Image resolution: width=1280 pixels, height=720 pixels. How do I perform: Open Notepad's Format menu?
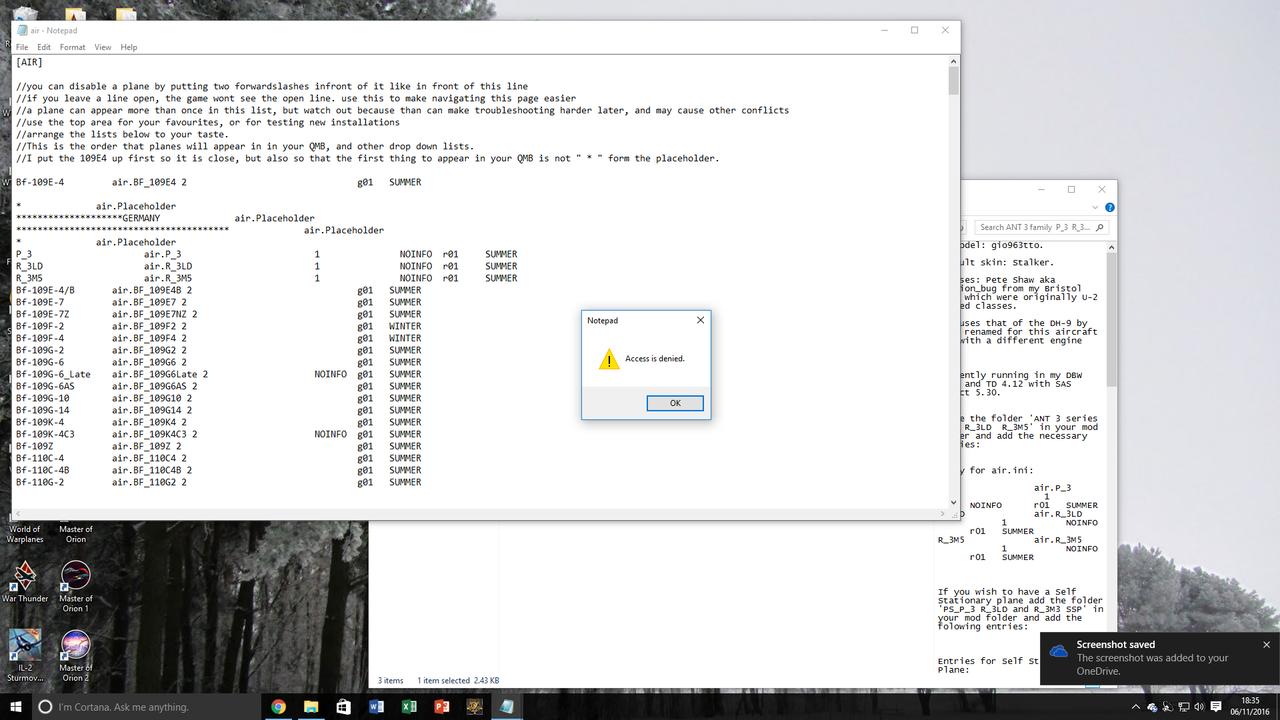coord(72,47)
